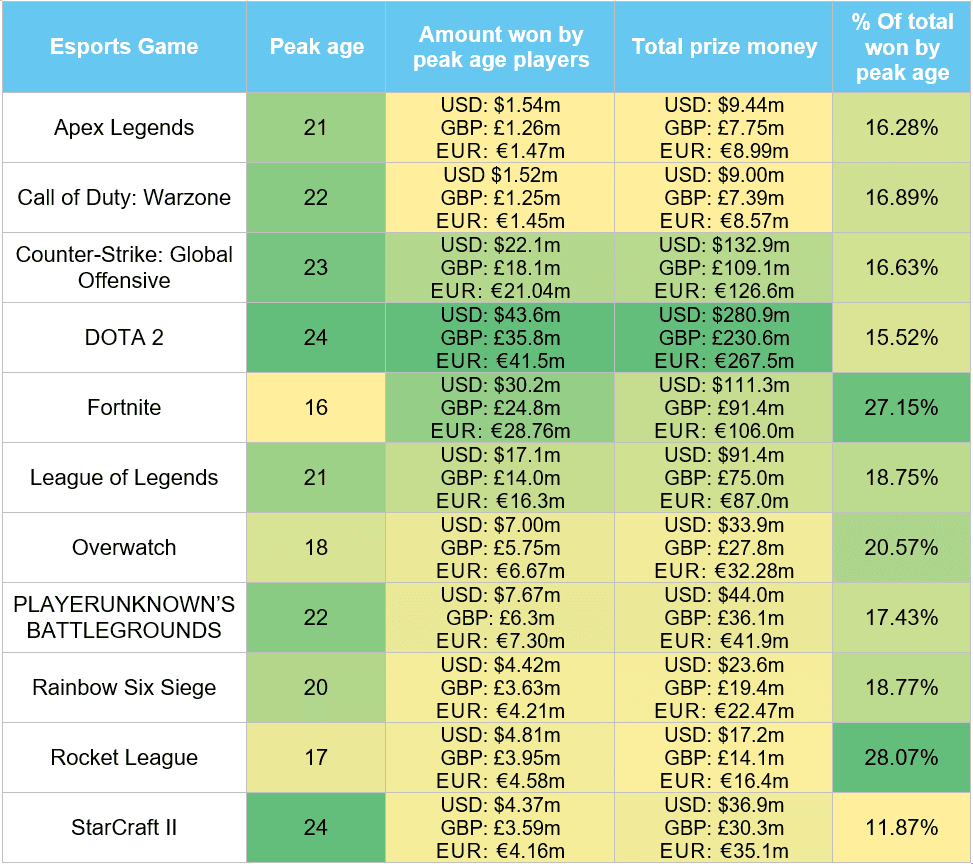Select Fortnite peak age 16 cell
The height and width of the screenshot is (864, 973).
[316, 408]
